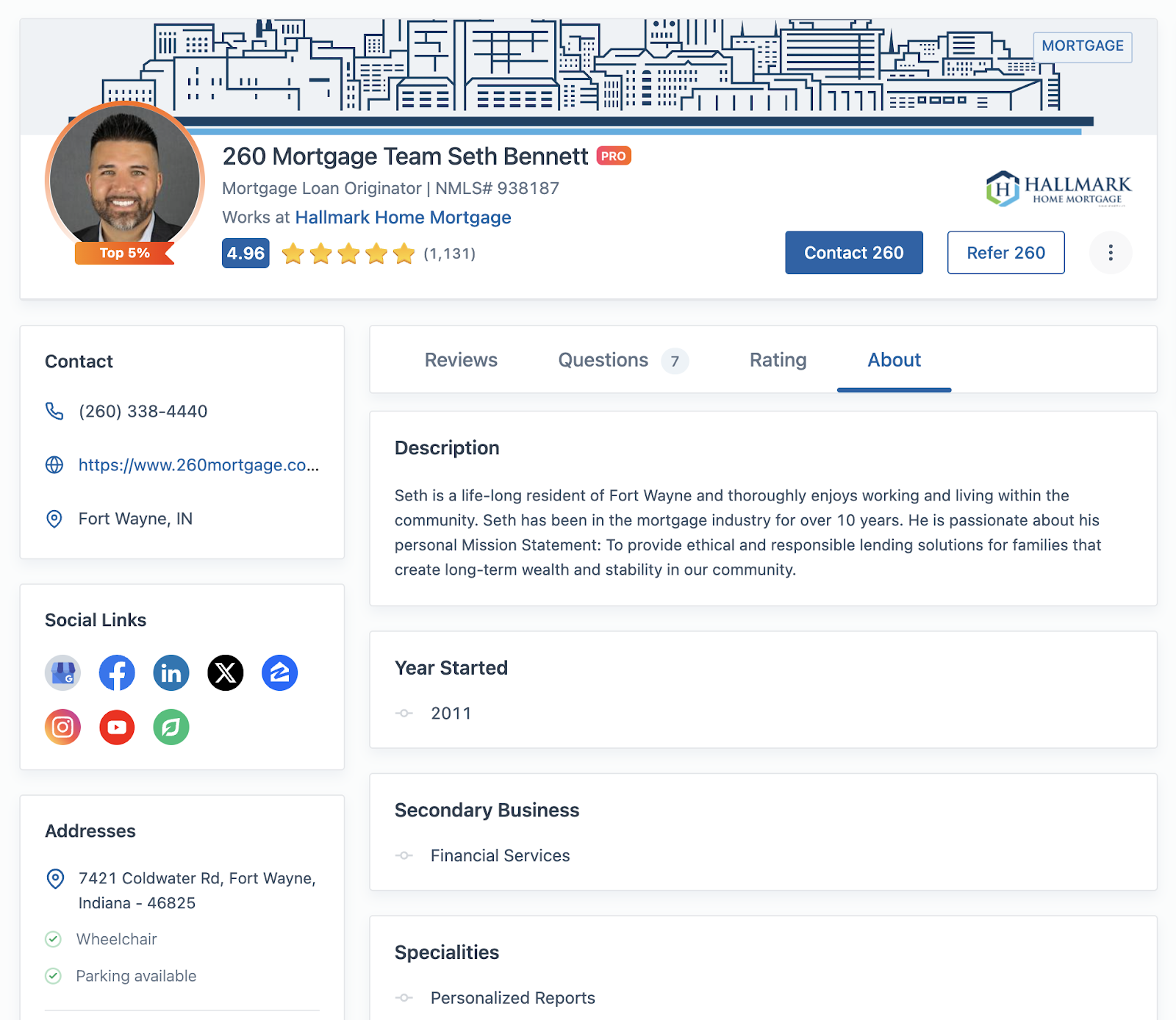This screenshot has width=1176, height=1020.
Task: Click the Refer 260 button
Action: pos(1005,253)
